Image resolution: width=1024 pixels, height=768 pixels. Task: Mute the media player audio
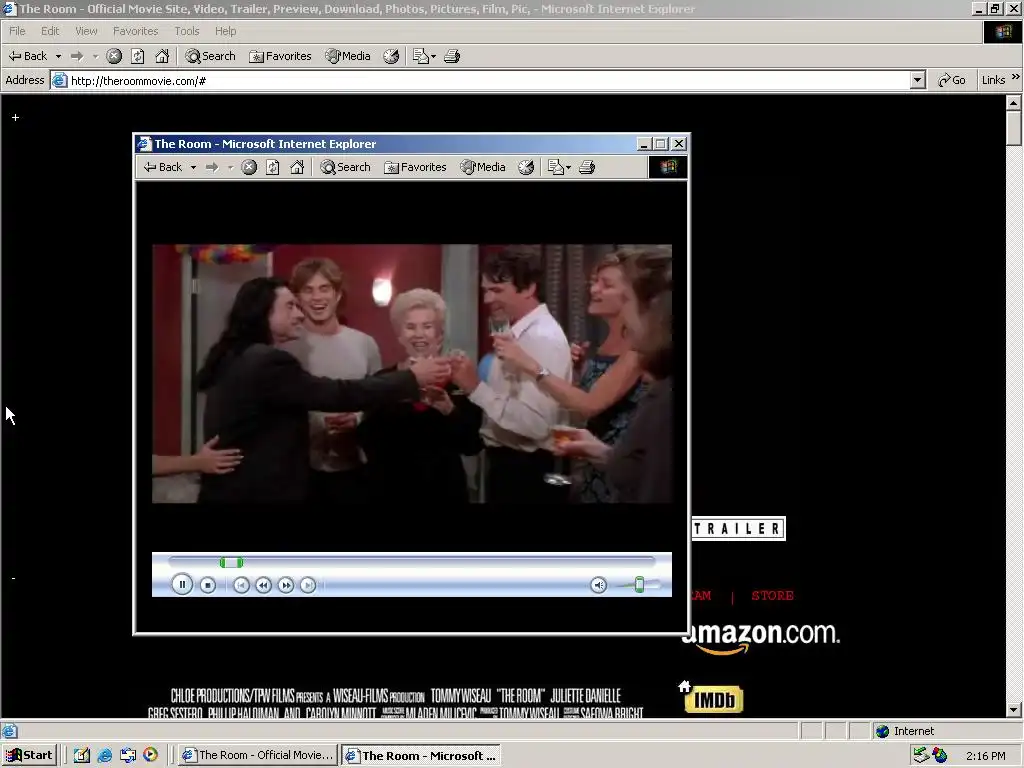coord(598,585)
